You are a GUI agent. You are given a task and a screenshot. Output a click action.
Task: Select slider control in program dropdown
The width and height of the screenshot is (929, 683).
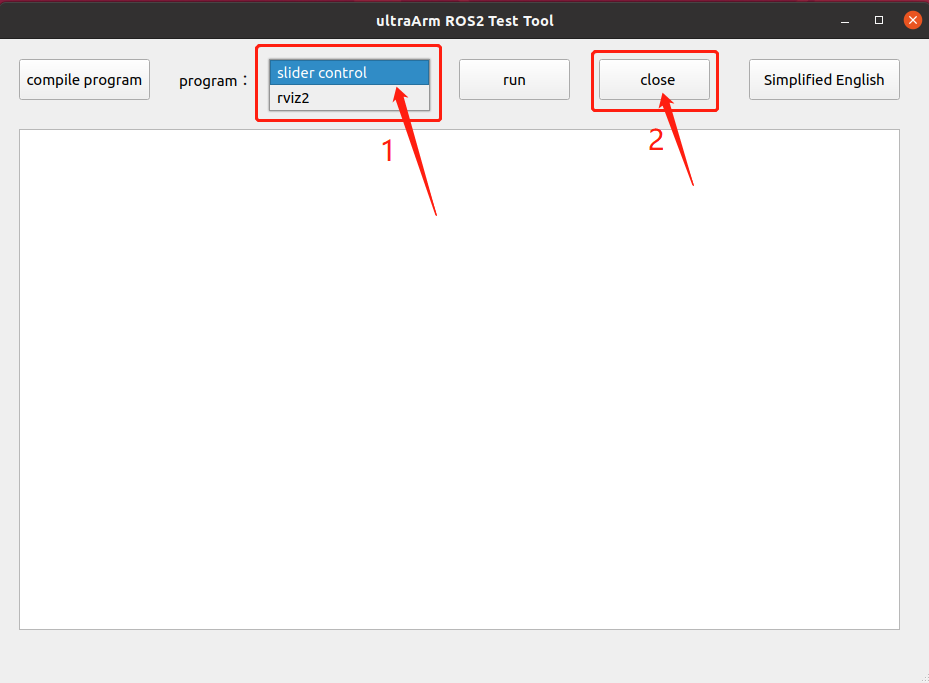349,72
